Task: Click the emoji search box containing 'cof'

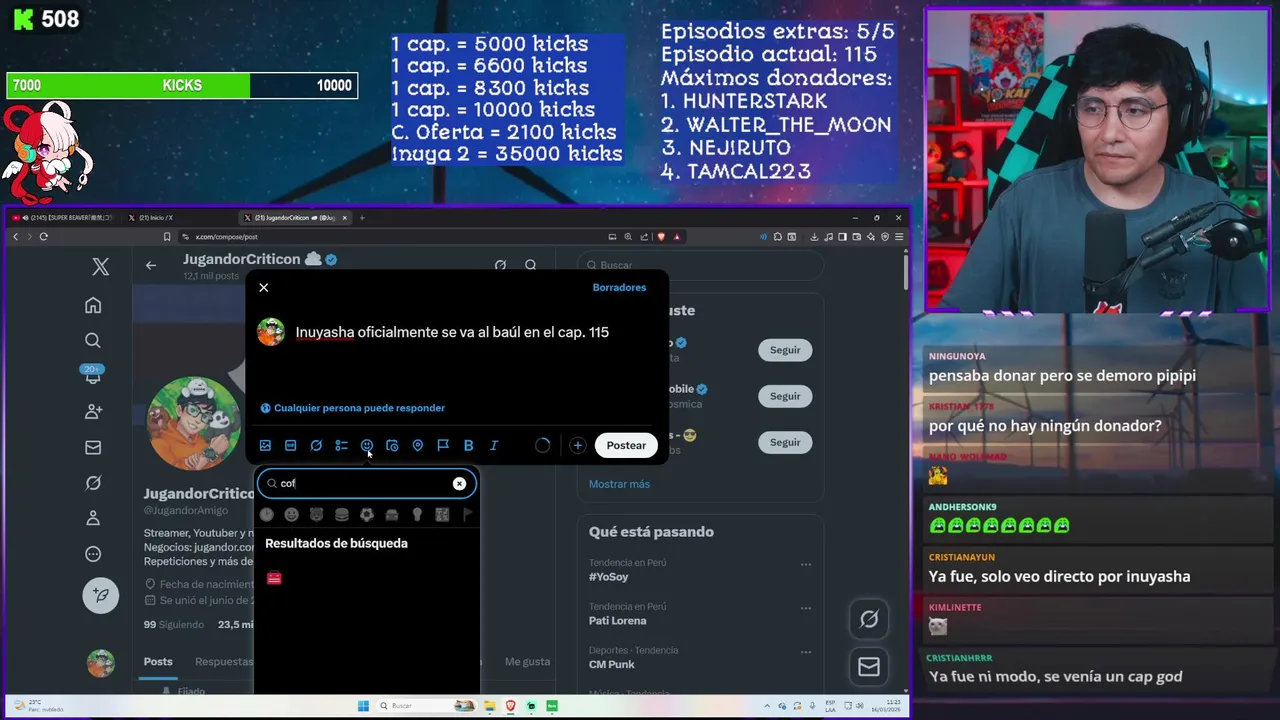Action: click(x=367, y=483)
